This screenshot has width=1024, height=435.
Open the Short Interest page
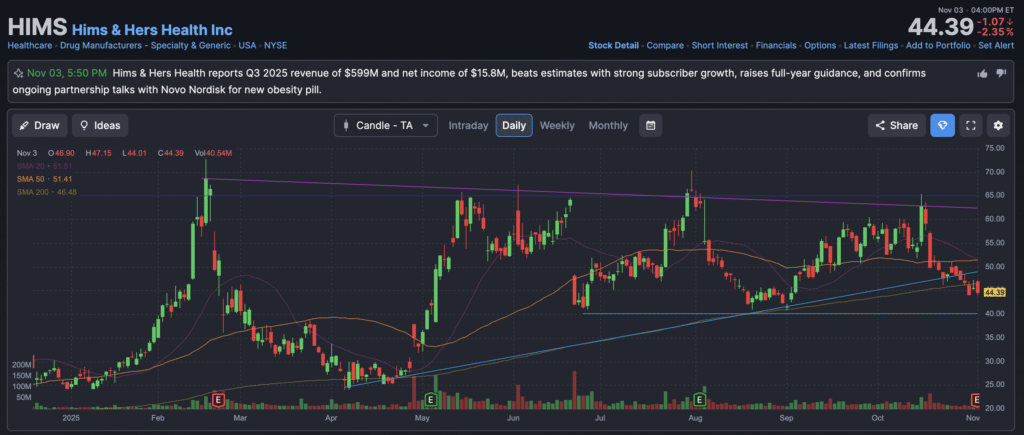click(718, 45)
